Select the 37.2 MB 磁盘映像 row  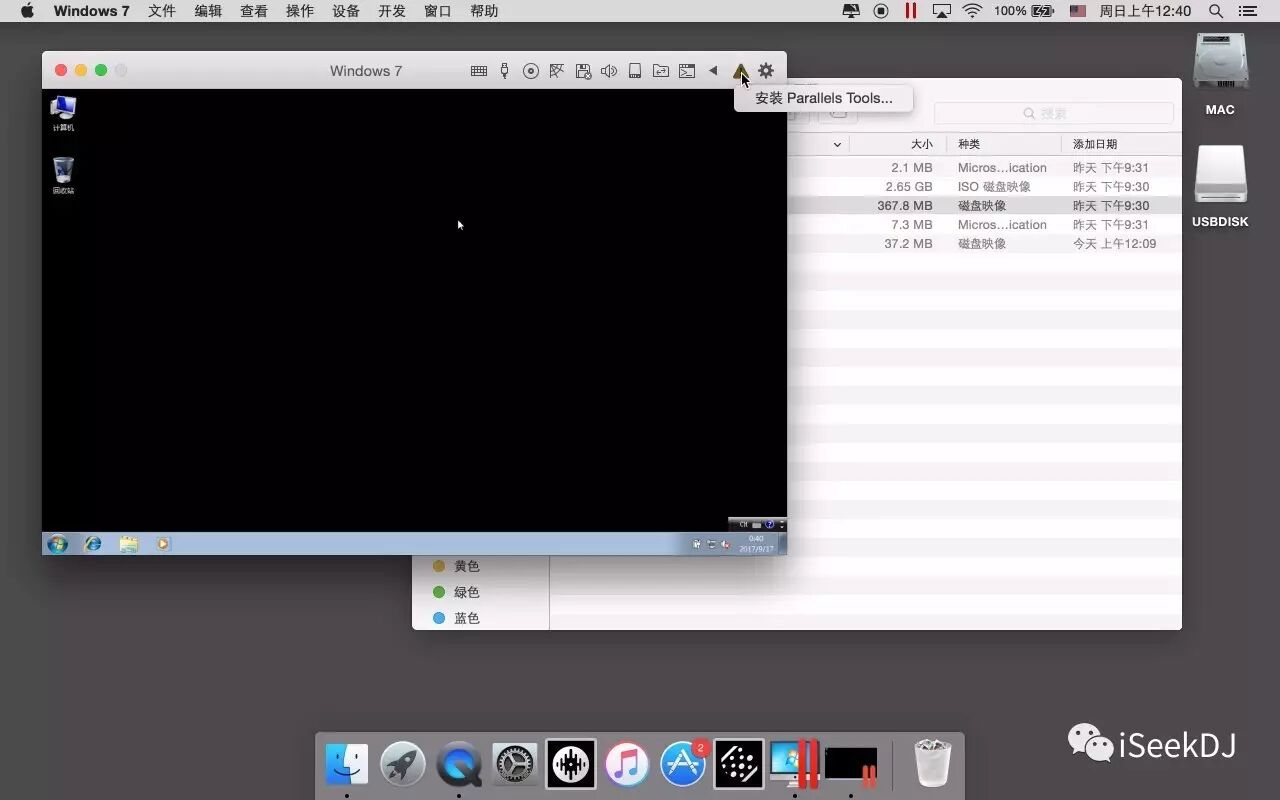click(984, 244)
